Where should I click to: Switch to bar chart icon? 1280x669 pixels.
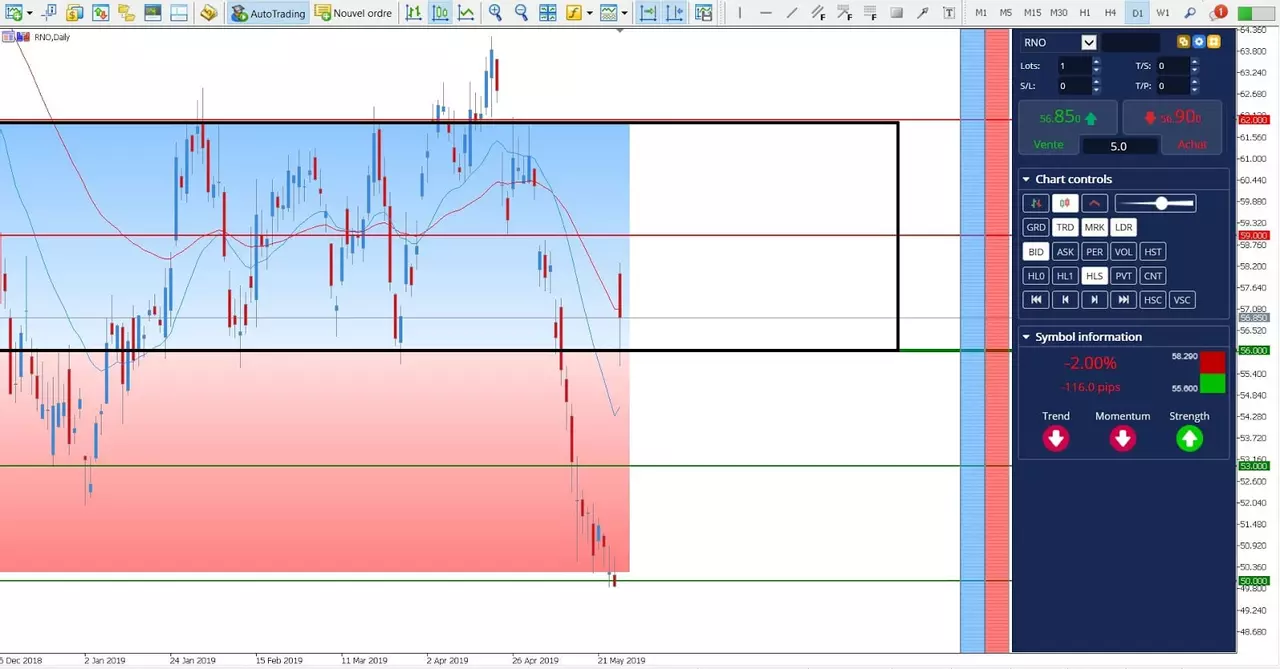click(413, 13)
